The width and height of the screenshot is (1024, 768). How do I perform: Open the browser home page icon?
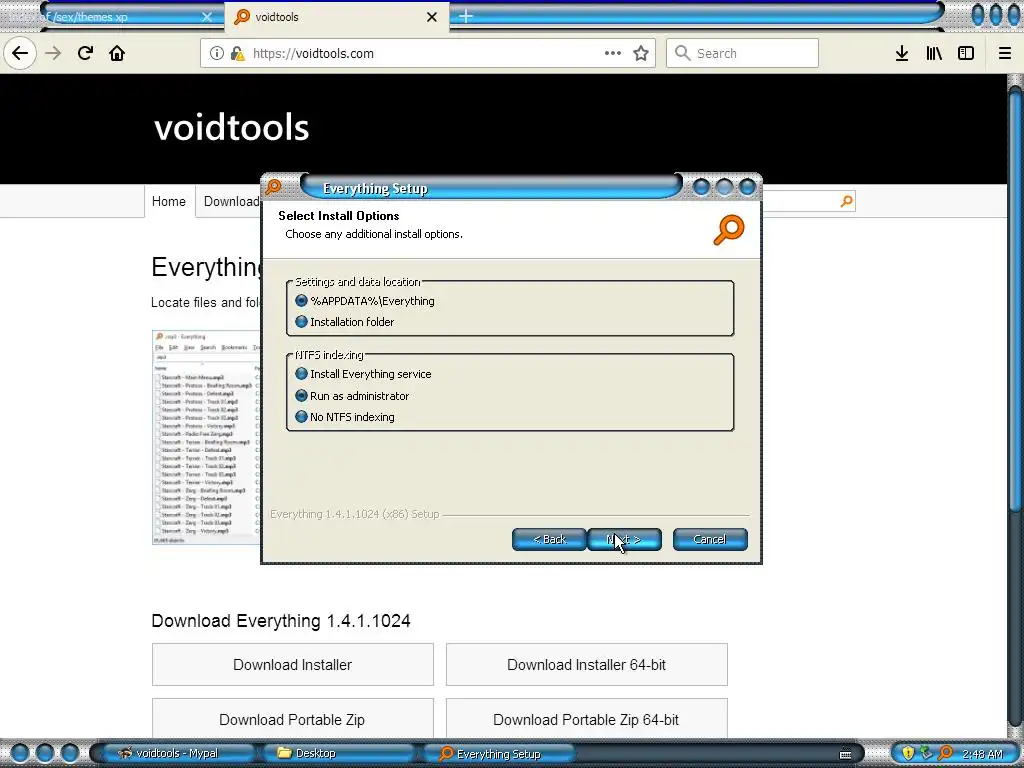[x=117, y=53]
